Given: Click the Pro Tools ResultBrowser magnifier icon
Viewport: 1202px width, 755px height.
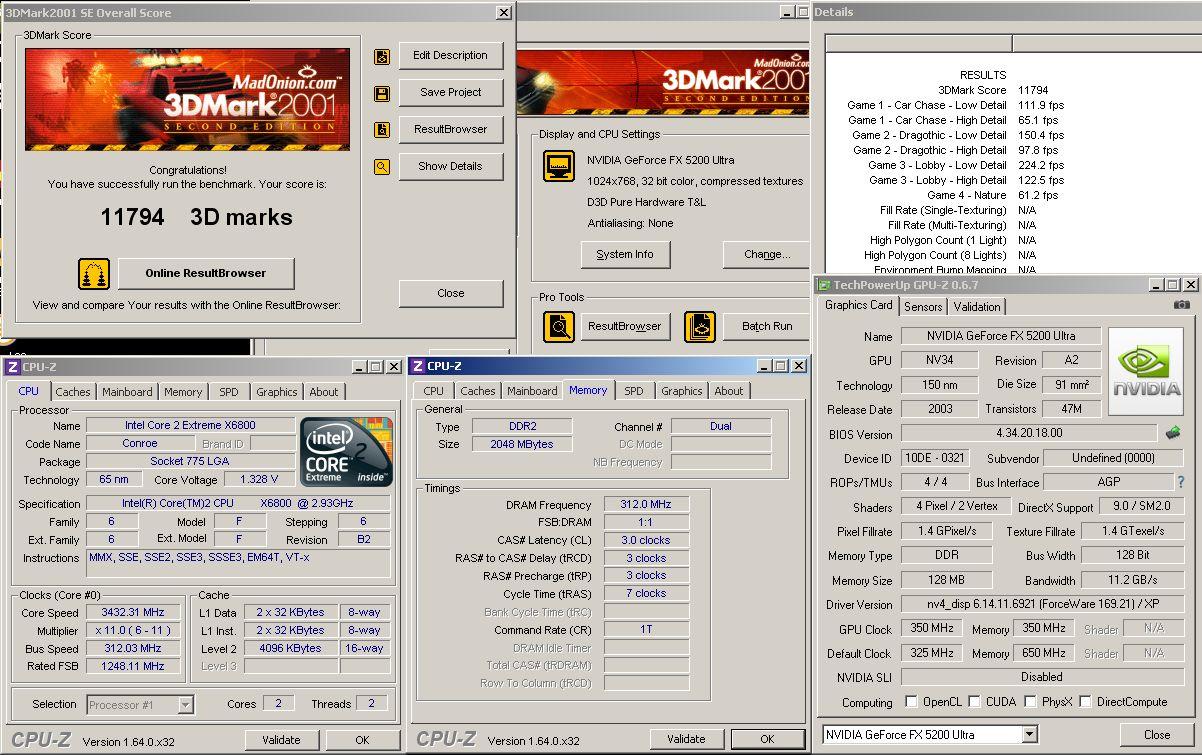Looking at the screenshot, I should [x=559, y=326].
